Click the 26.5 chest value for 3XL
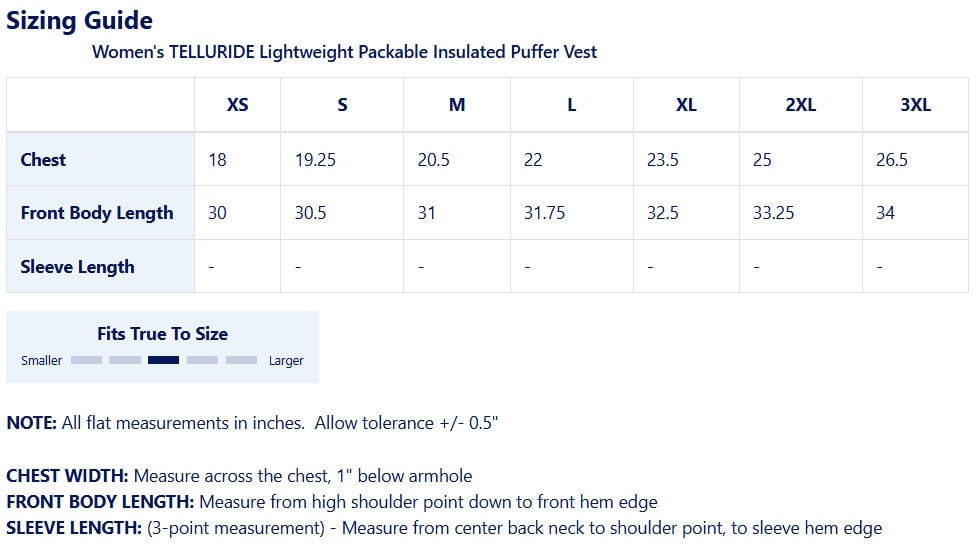This screenshot has height=544, width=973. pyautogui.click(x=891, y=159)
